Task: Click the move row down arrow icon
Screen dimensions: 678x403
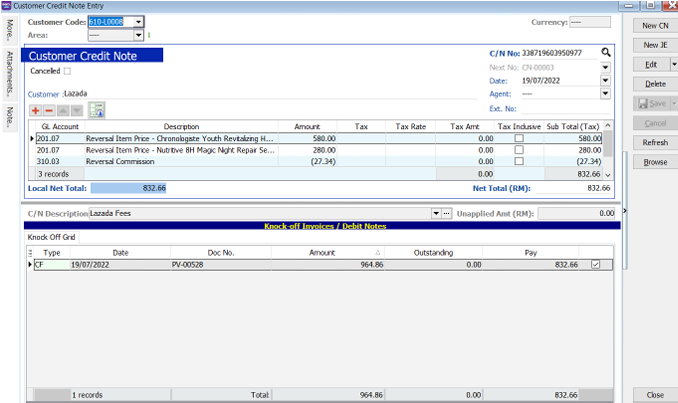Action: point(78,109)
